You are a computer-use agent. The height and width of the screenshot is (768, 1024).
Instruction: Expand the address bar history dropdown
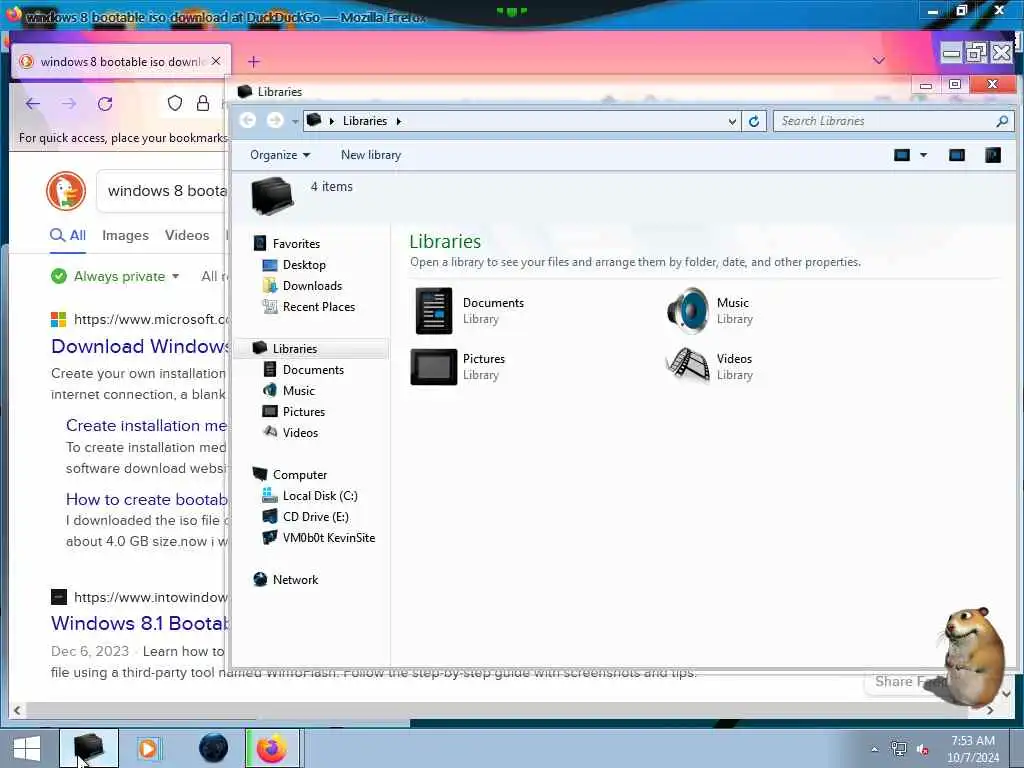click(732, 121)
